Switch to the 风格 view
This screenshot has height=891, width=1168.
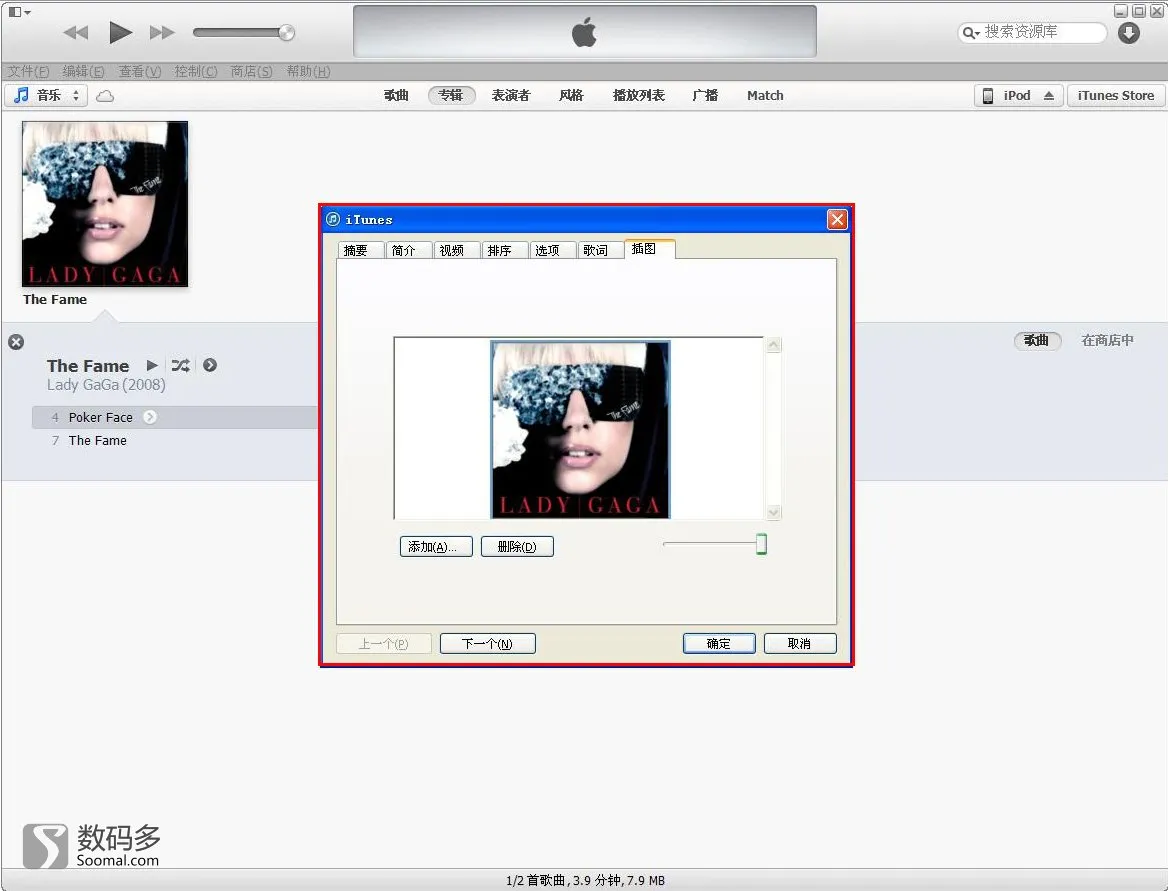(x=571, y=95)
